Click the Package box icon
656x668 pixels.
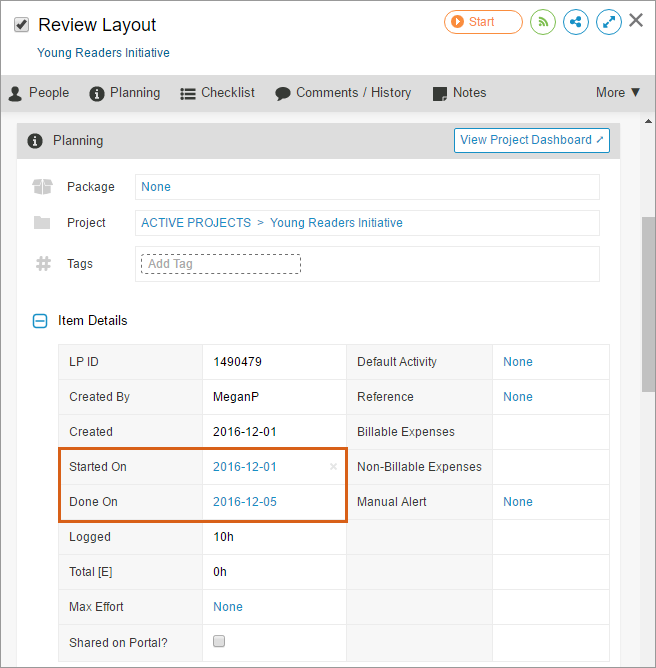point(42,187)
